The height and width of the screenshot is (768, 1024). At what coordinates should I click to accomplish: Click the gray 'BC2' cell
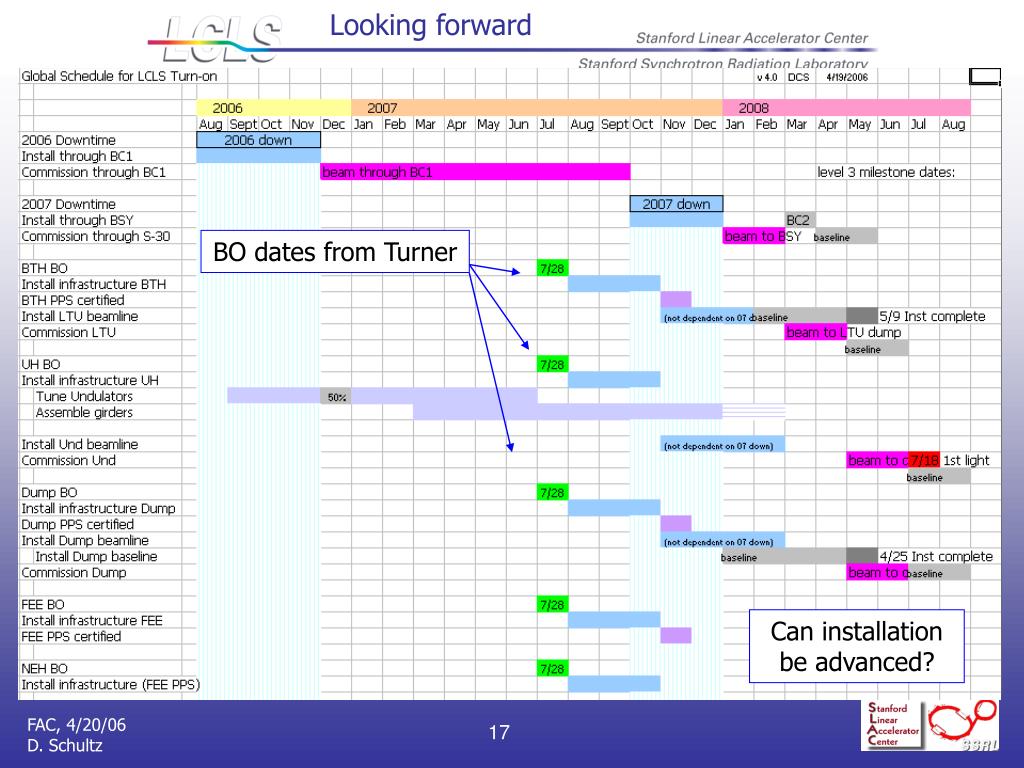tap(800, 220)
